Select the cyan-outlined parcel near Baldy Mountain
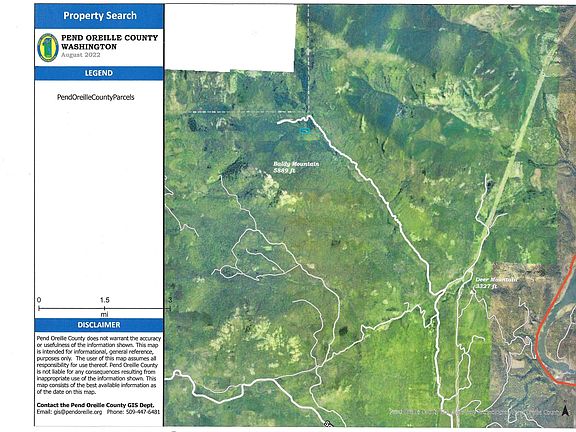Screen dimensions: 576x432 tap(305, 130)
